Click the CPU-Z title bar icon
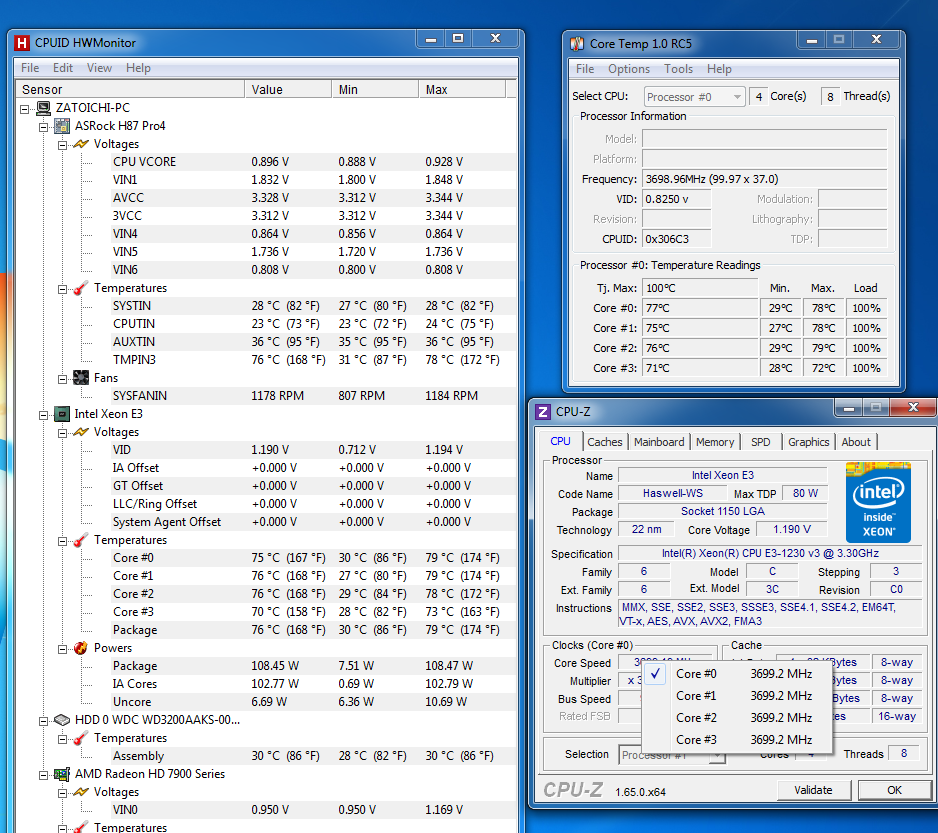Image resolution: width=938 pixels, height=833 pixels. (x=543, y=412)
